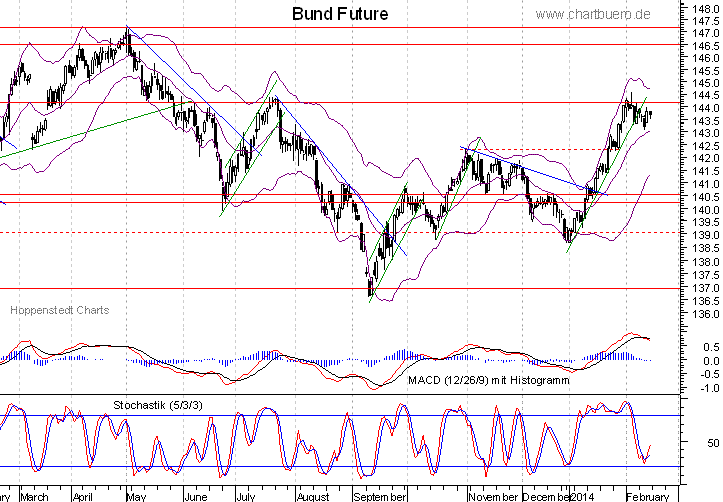Click the 140.0 price axis value
The height and width of the screenshot is (502, 723).
pos(706,210)
